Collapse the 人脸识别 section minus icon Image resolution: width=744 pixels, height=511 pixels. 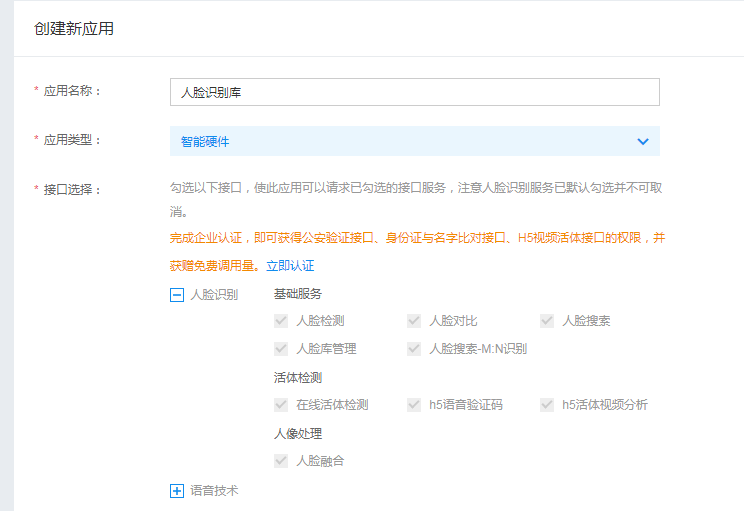[x=177, y=295]
